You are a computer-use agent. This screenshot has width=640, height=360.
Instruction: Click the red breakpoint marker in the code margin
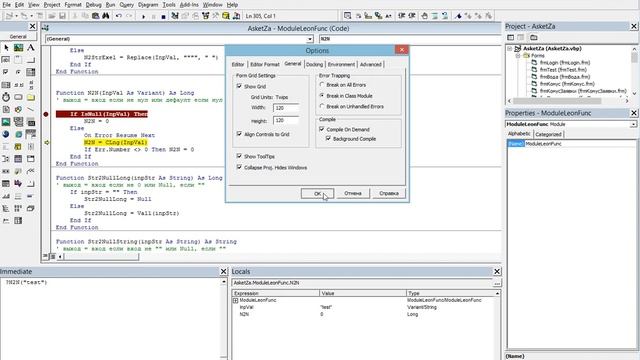click(x=46, y=114)
